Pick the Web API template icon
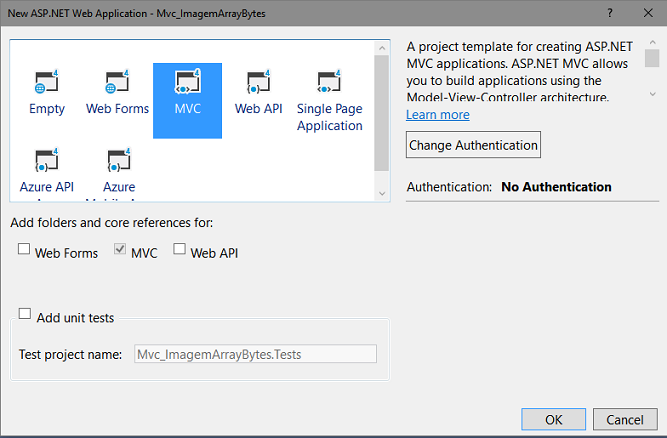This screenshot has height=438, width=667. tap(258, 81)
